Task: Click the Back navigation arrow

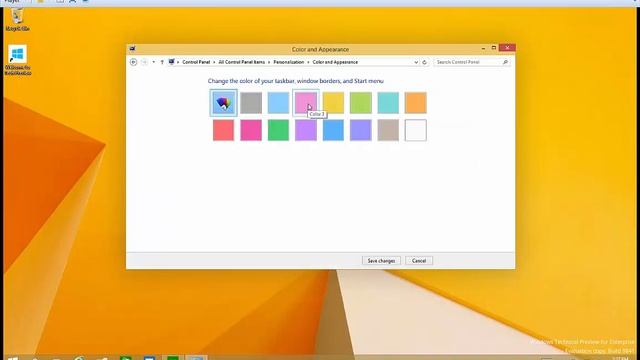Action: (x=133, y=62)
